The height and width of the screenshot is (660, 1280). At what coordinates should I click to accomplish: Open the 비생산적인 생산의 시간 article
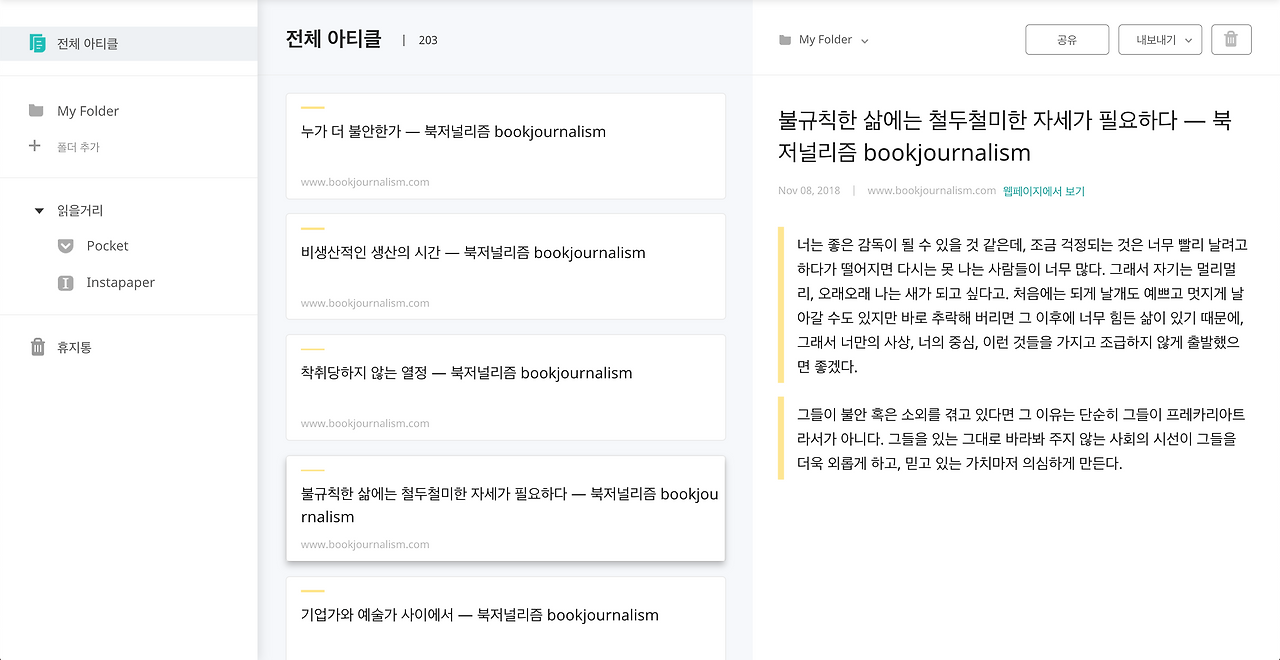(x=505, y=266)
